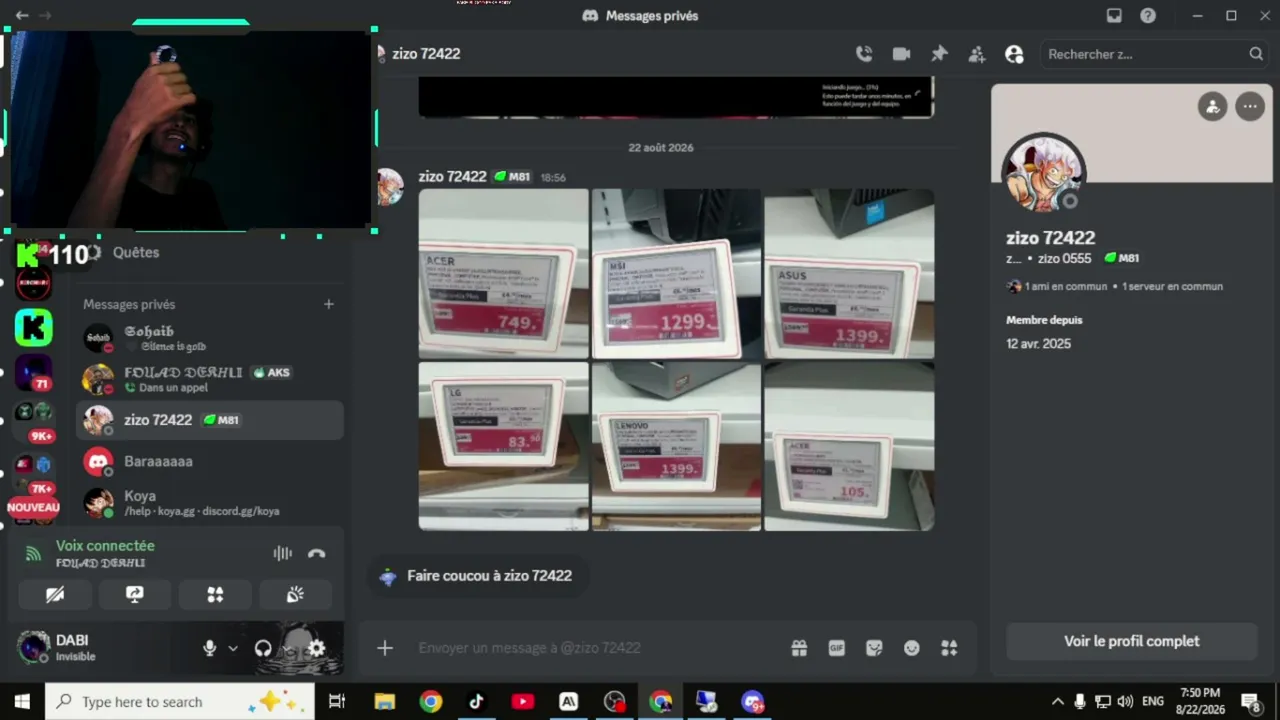Image resolution: width=1280 pixels, height=720 pixels.
Task: View the ACER 105 price tag photo
Action: pos(849,446)
